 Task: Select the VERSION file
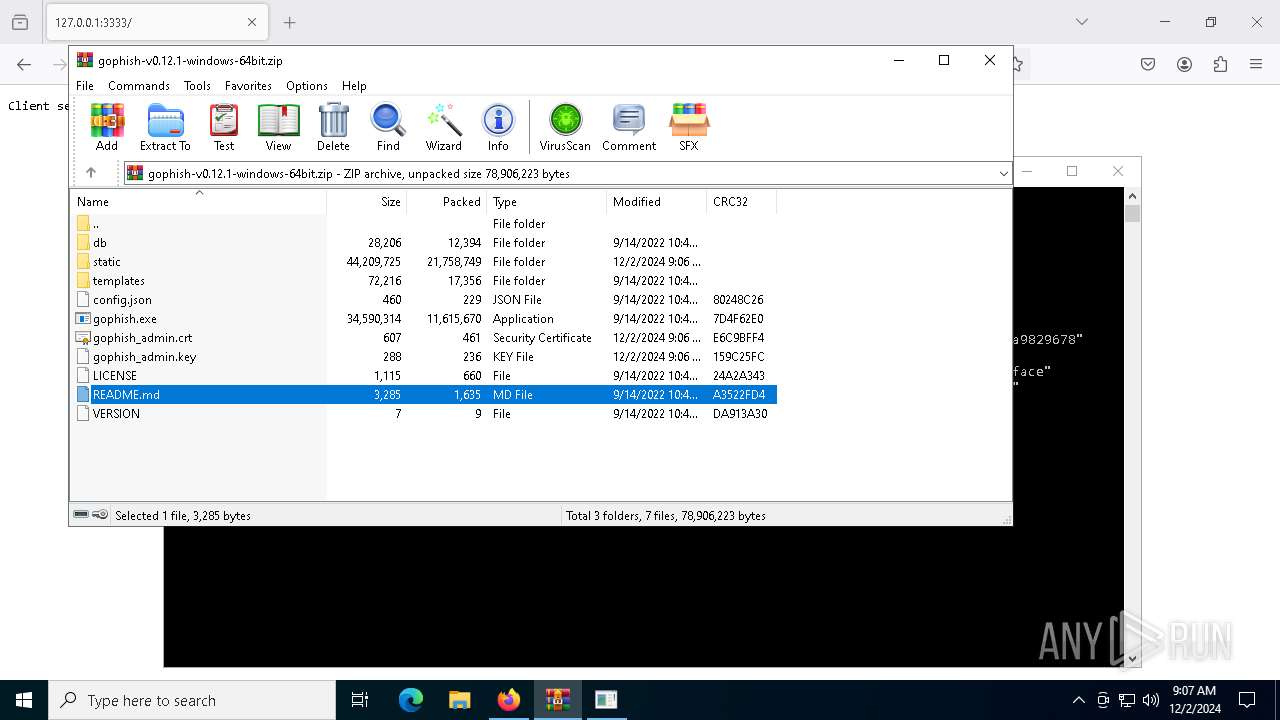(424, 414)
